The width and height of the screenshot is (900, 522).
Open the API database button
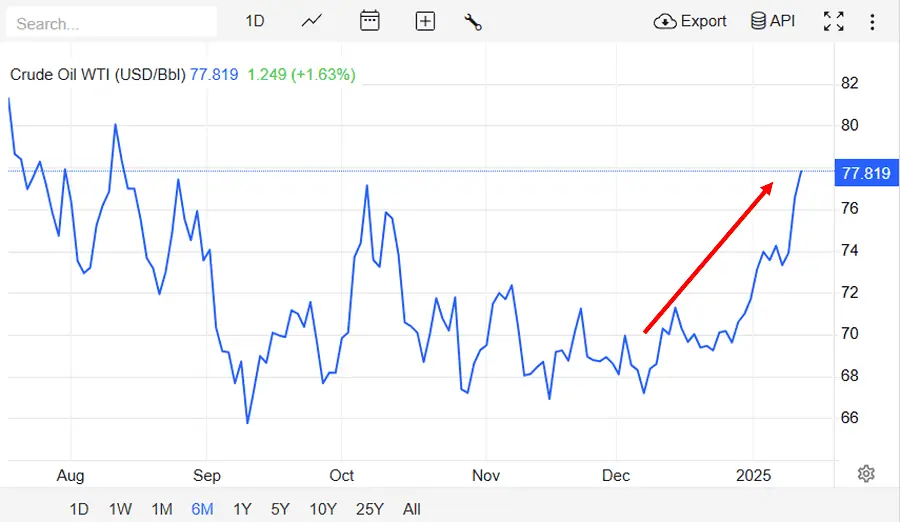[x=773, y=21]
